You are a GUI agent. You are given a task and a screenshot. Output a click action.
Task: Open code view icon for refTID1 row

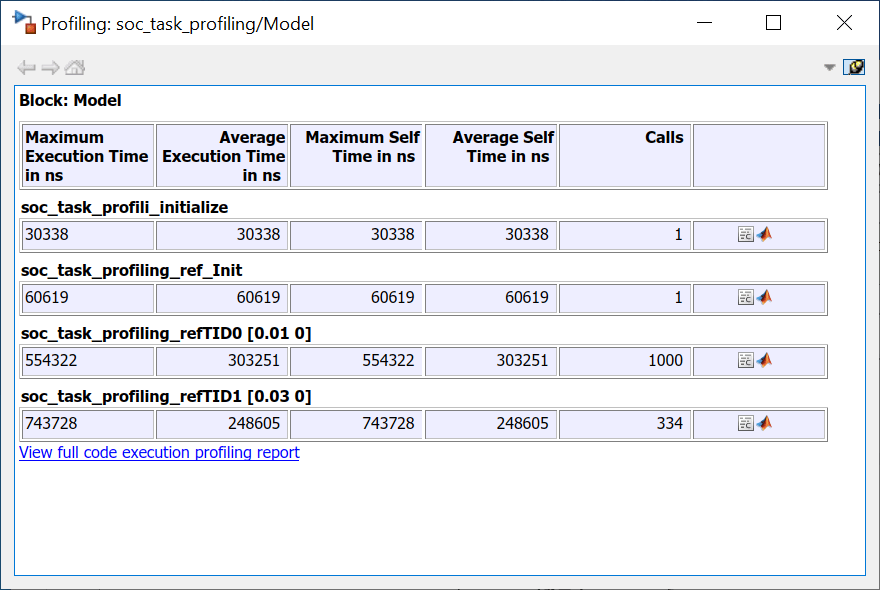click(745, 424)
